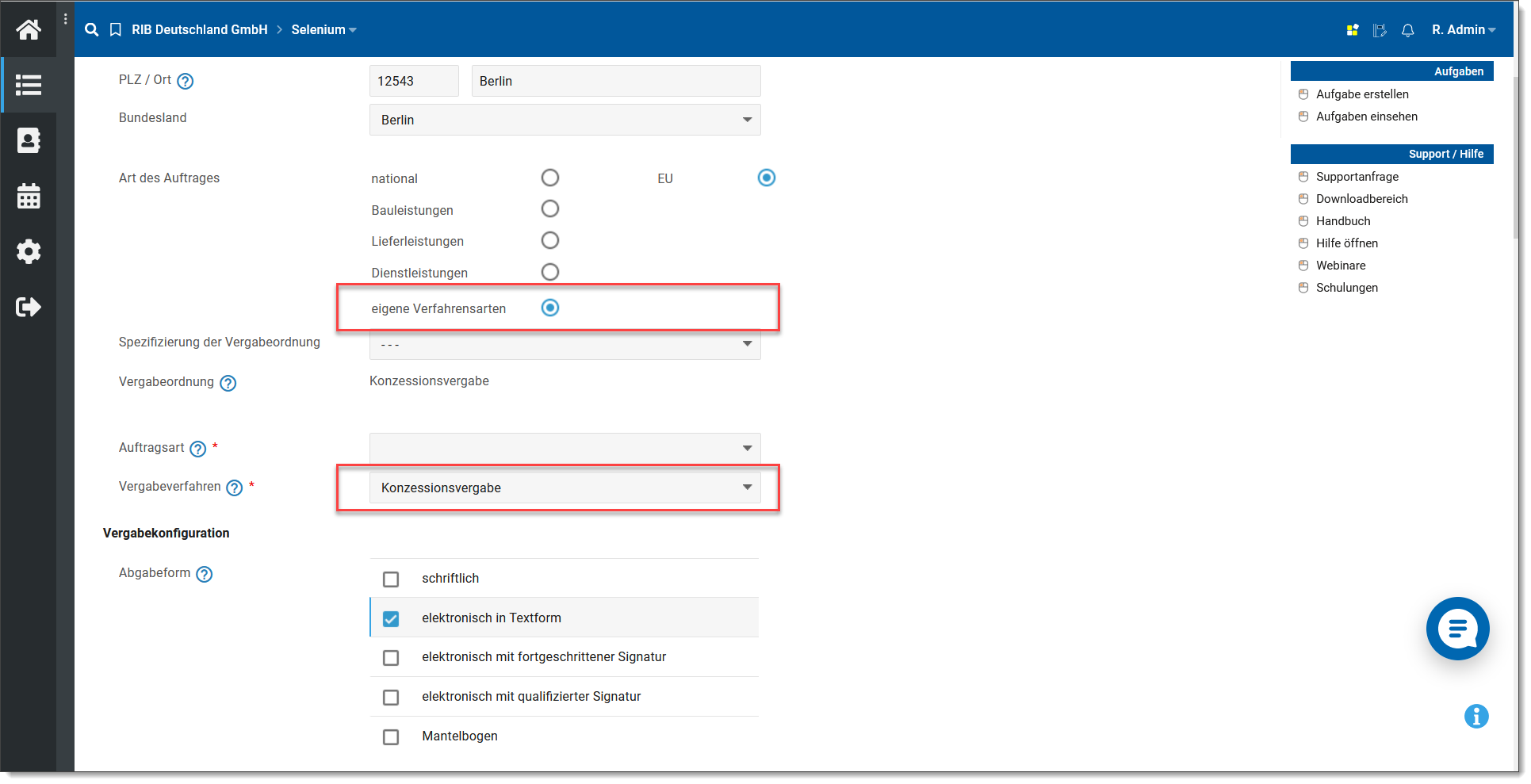
Task: Open the chat bubble widget
Action: point(1457,629)
